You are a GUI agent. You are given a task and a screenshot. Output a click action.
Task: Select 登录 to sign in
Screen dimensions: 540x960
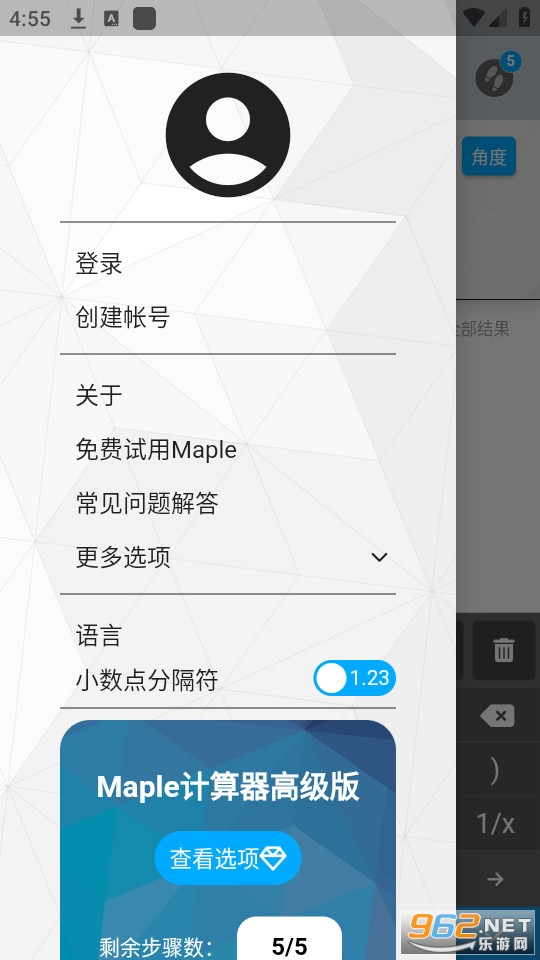99,263
